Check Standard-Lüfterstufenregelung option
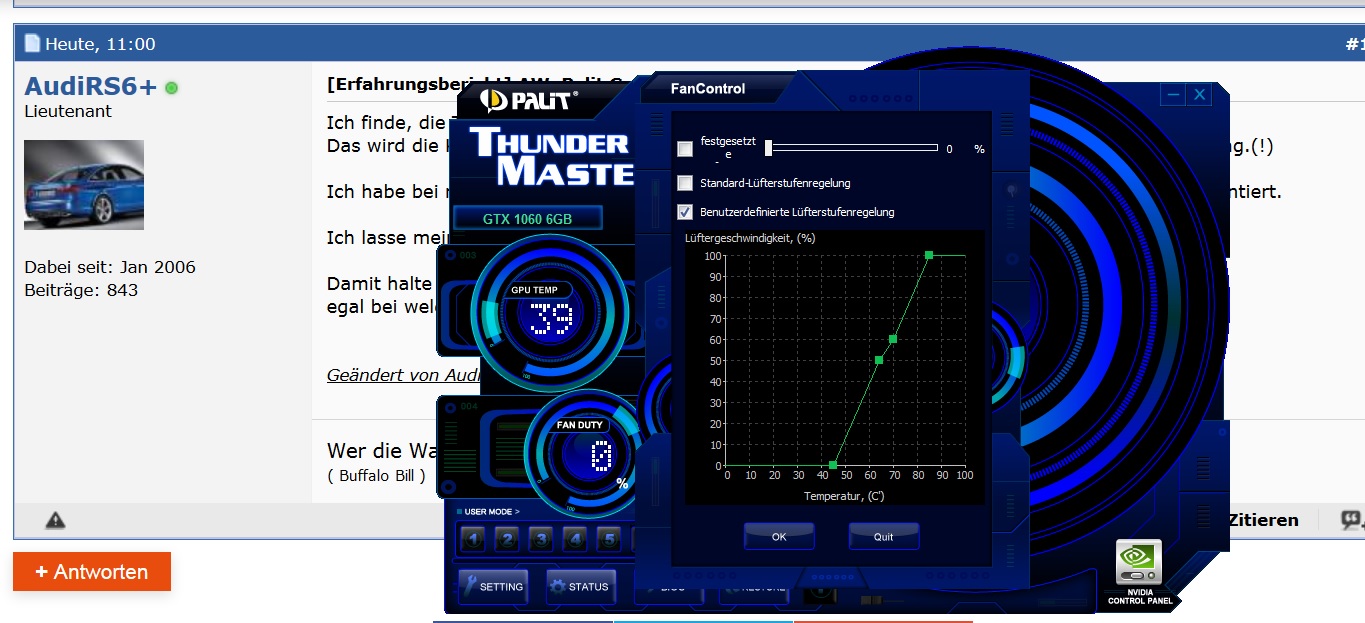This screenshot has width=1365, height=623. [685, 183]
